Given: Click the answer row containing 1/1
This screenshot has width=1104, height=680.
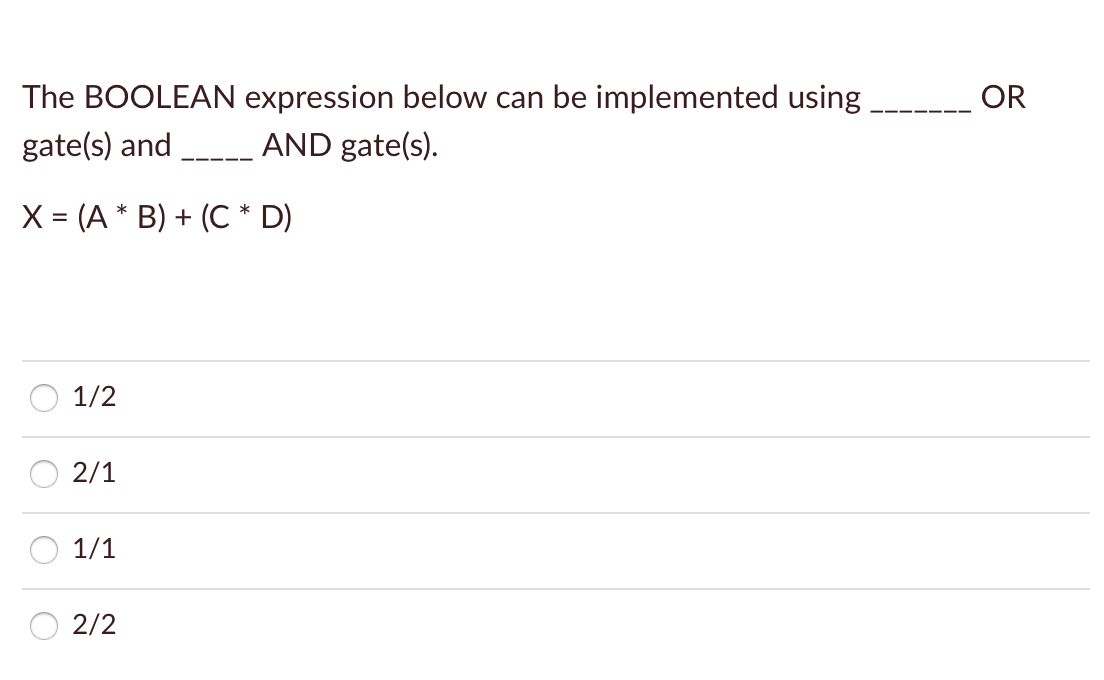Looking at the screenshot, I should pos(550,548).
